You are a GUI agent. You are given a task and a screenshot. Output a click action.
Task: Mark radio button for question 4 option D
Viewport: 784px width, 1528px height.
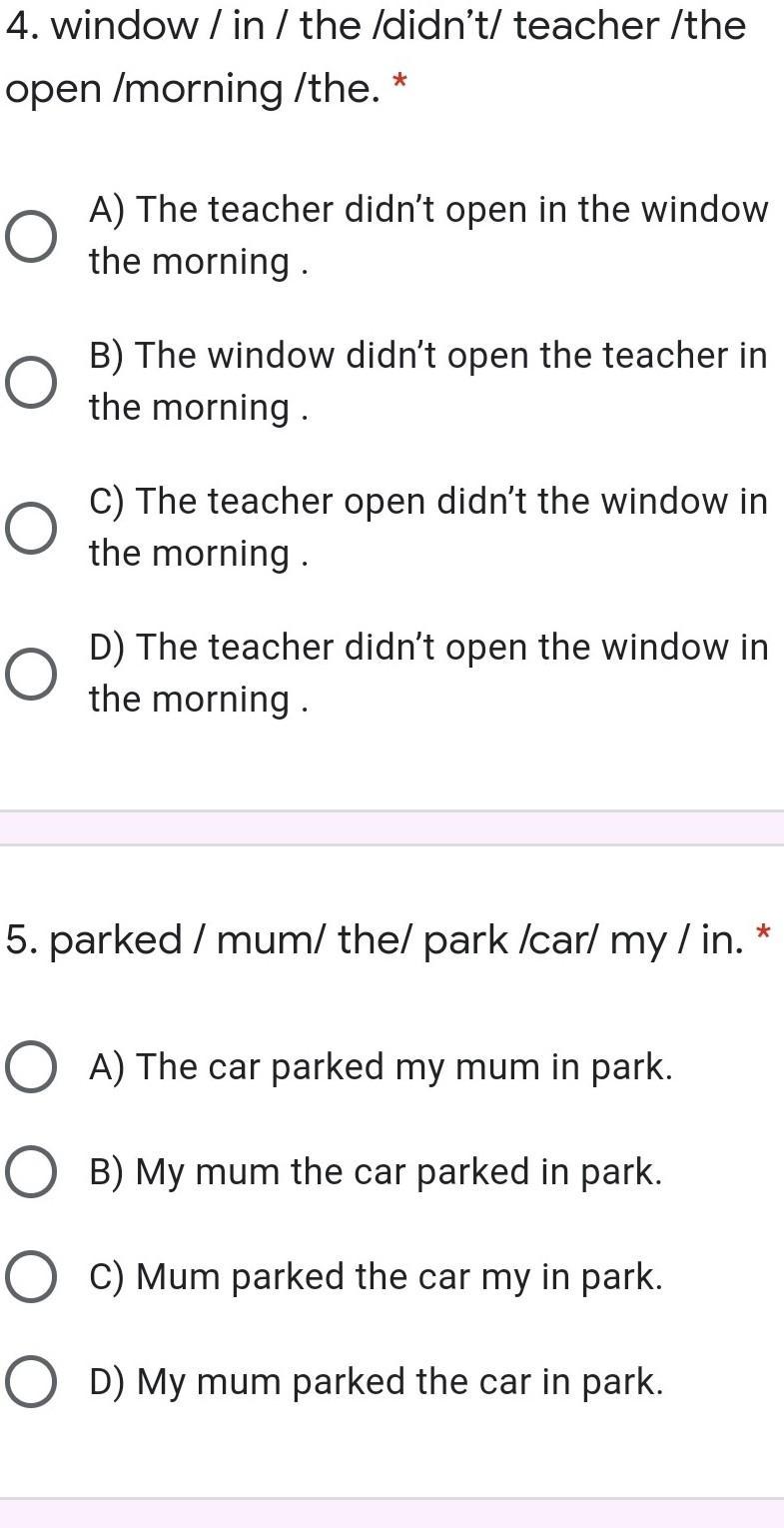[x=31, y=675]
